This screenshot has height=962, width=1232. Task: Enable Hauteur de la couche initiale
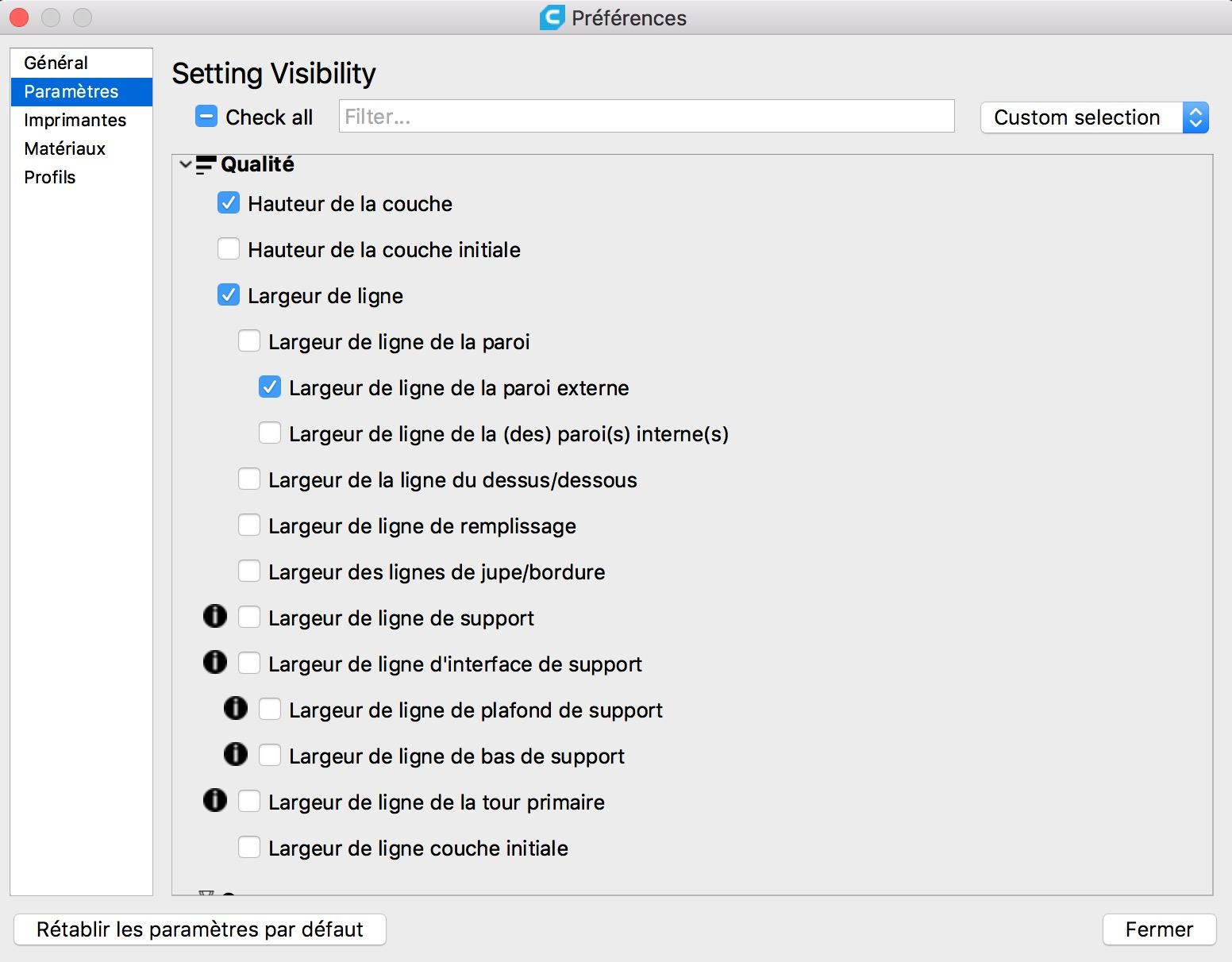[229, 249]
